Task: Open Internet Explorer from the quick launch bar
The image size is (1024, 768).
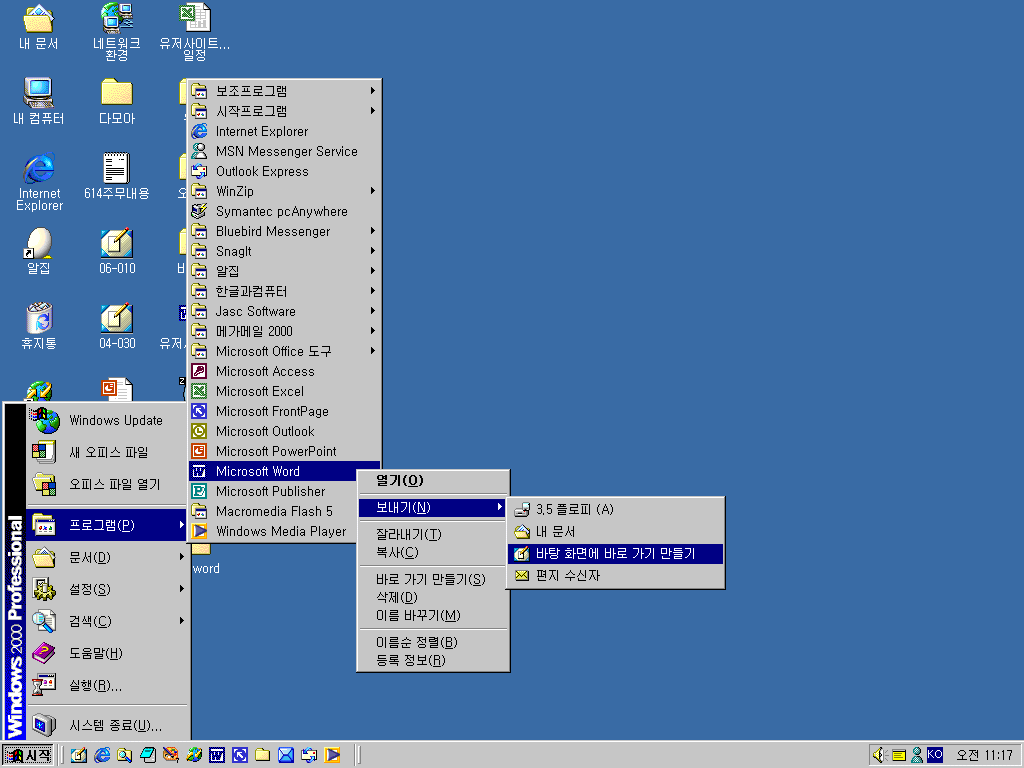Action: (102, 755)
